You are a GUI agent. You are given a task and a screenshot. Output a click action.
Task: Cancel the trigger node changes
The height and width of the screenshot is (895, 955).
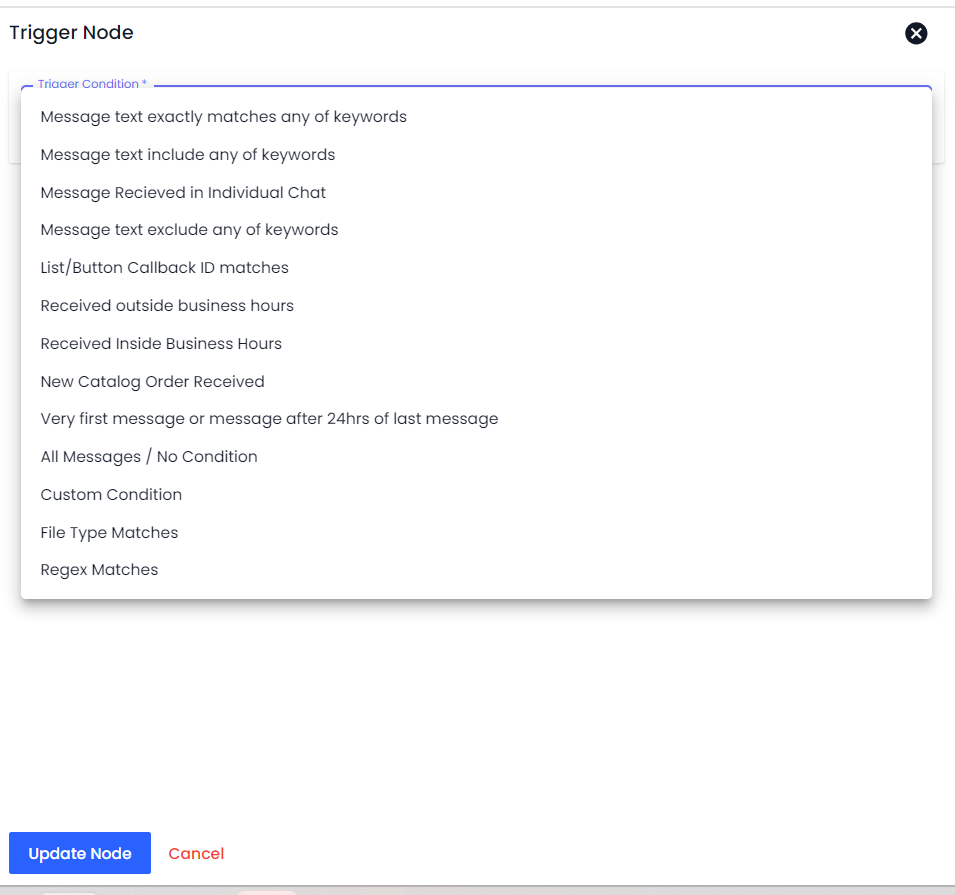tap(196, 853)
